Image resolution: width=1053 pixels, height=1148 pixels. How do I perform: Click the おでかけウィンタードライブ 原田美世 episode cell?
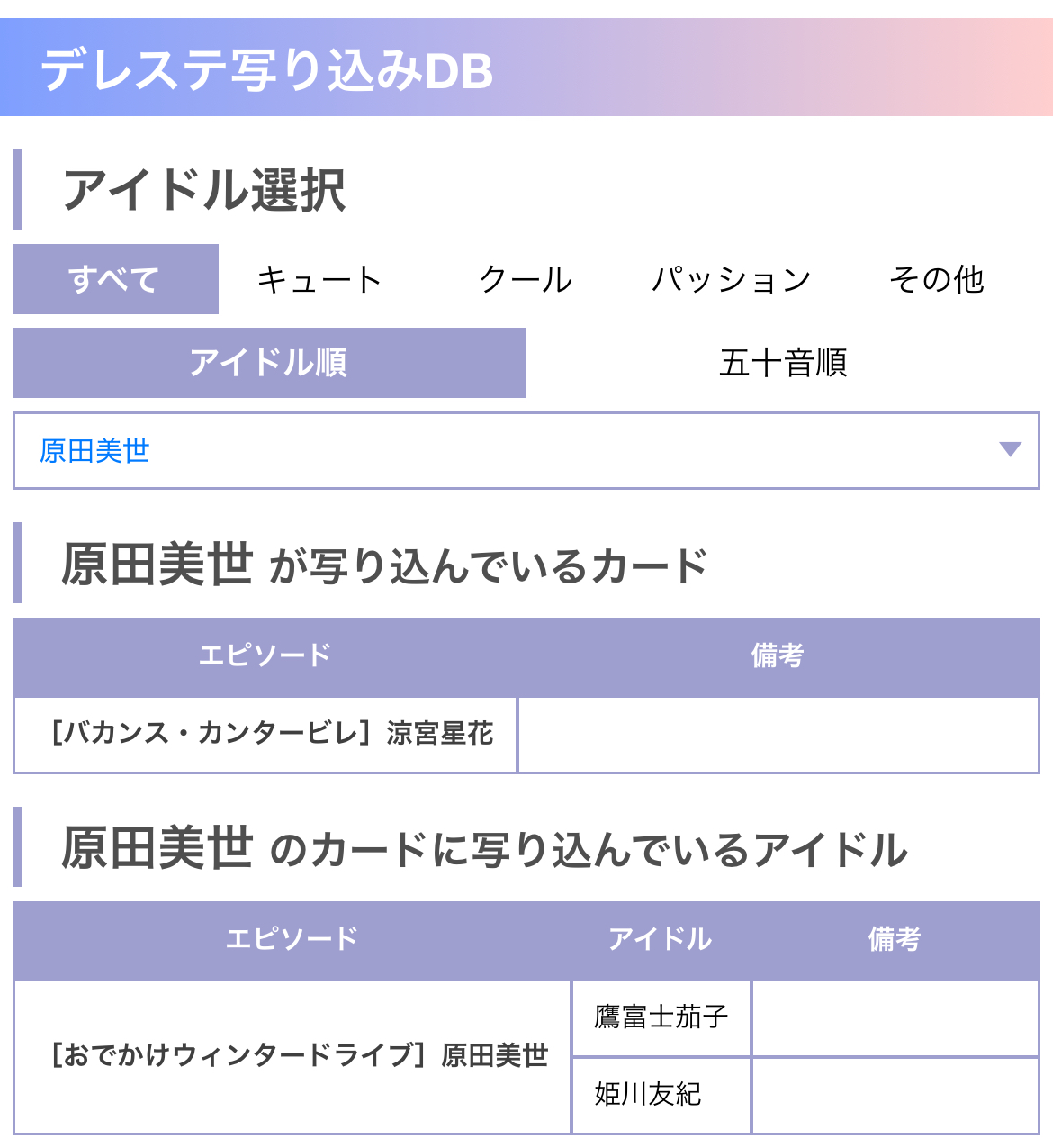[292, 1055]
